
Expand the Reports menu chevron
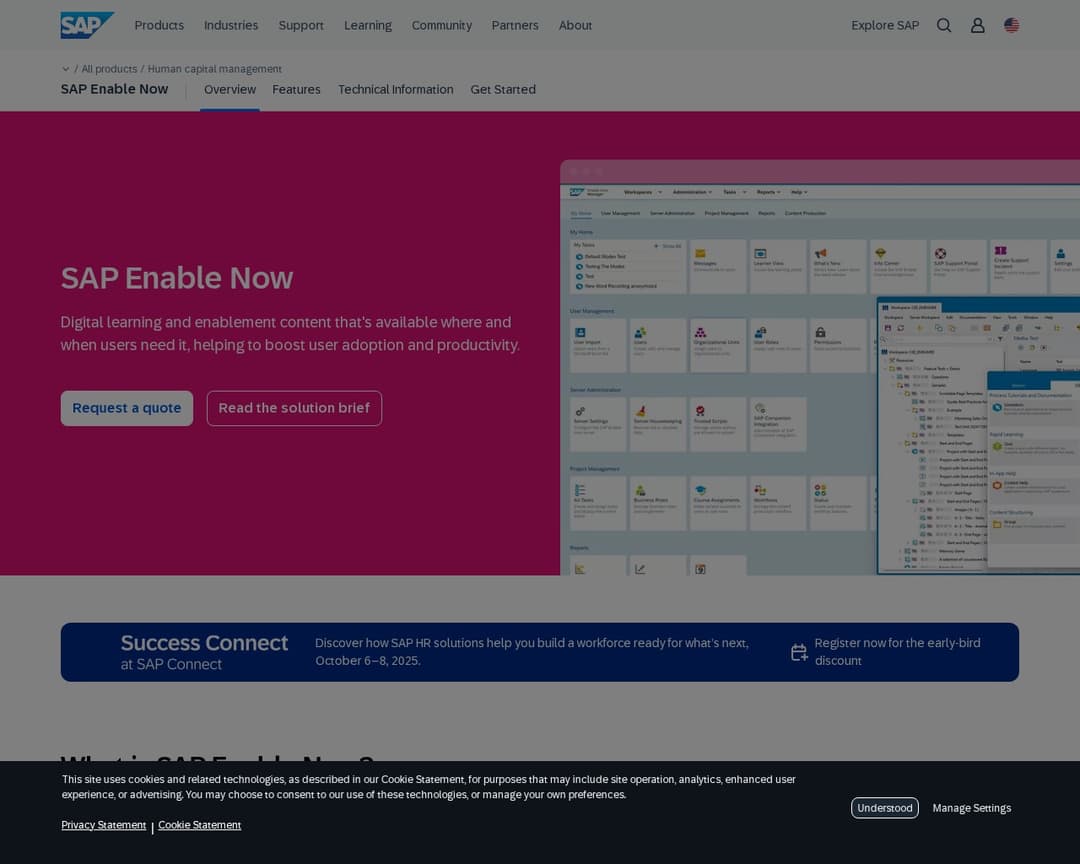click(778, 191)
